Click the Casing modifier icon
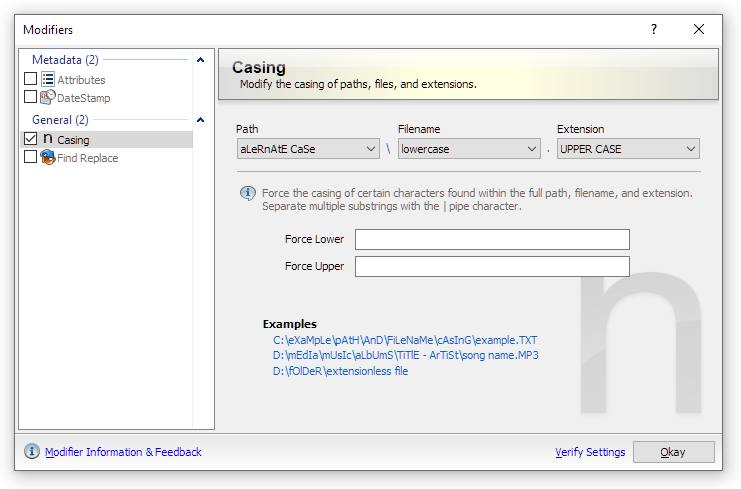 point(47,140)
